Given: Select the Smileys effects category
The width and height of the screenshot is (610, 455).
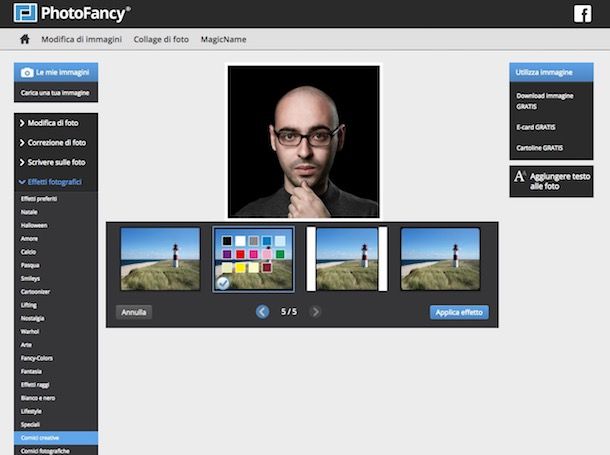Looking at the screenshot, I should 30,278.
